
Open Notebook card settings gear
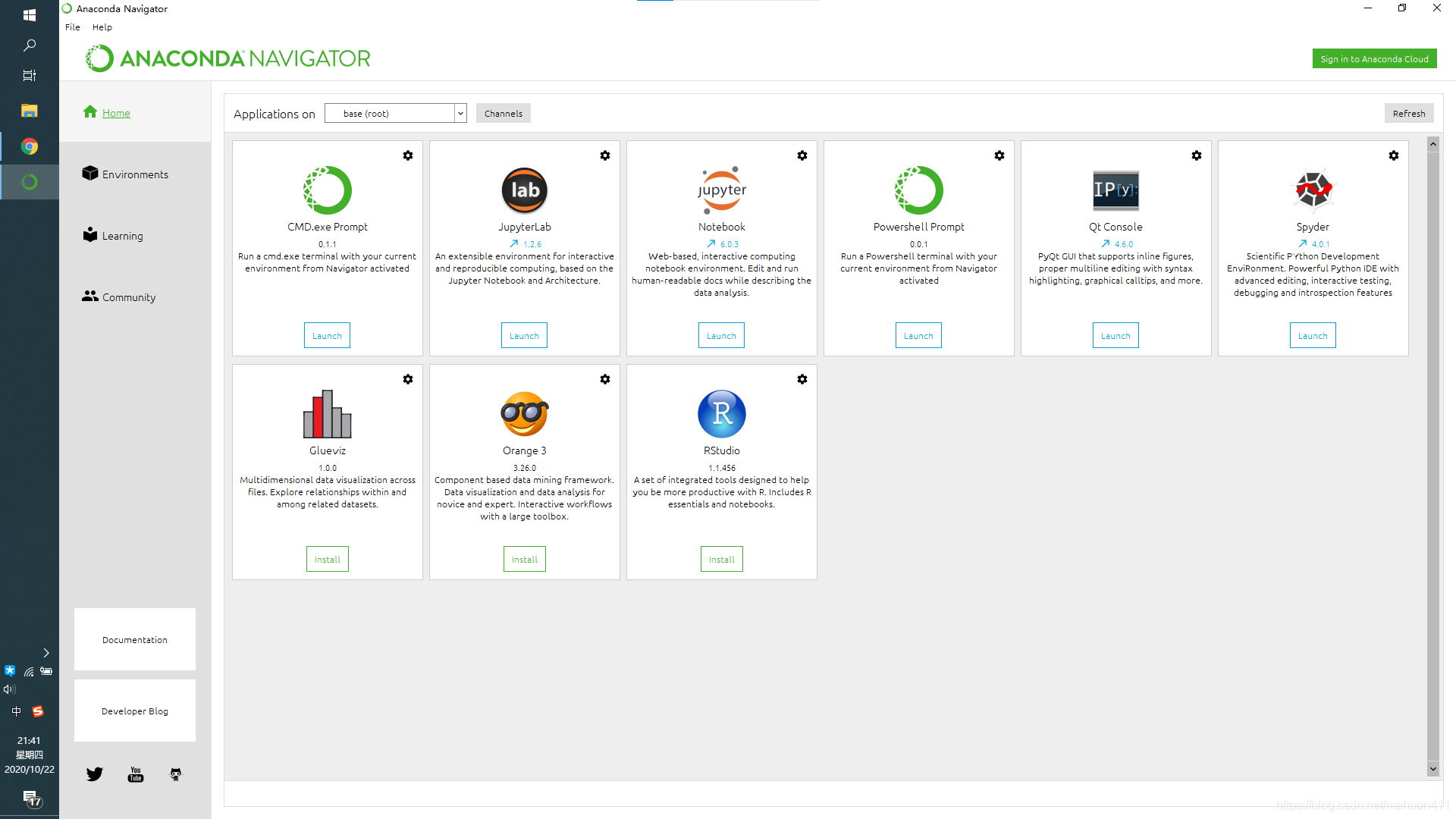pyautogui.click(x=802, y=155)
